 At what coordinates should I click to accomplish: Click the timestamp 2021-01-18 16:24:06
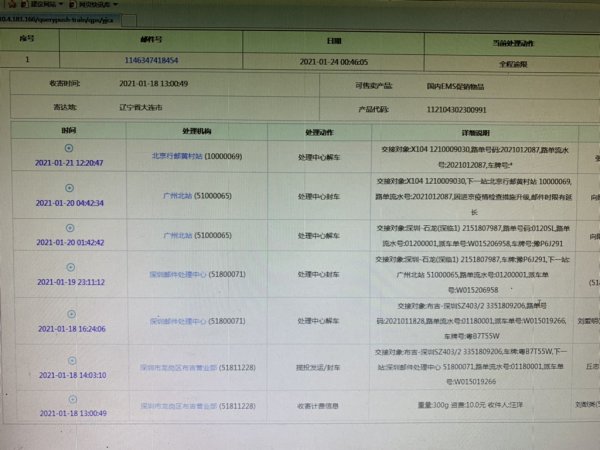click(x=72, y=329)
